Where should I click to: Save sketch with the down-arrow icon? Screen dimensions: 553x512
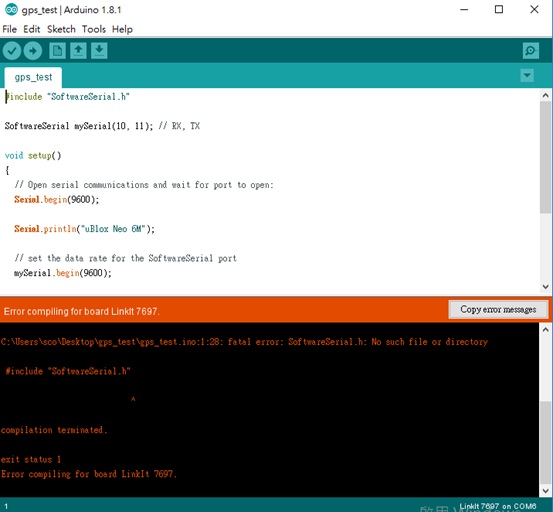[x=99, y=51]
